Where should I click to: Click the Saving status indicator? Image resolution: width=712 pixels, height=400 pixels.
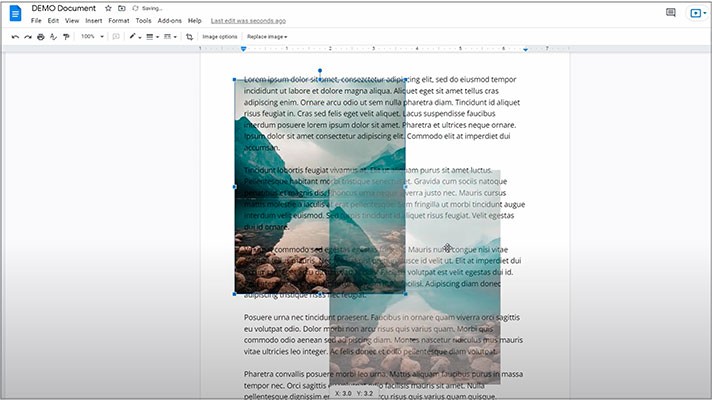[x=148, y=8]
